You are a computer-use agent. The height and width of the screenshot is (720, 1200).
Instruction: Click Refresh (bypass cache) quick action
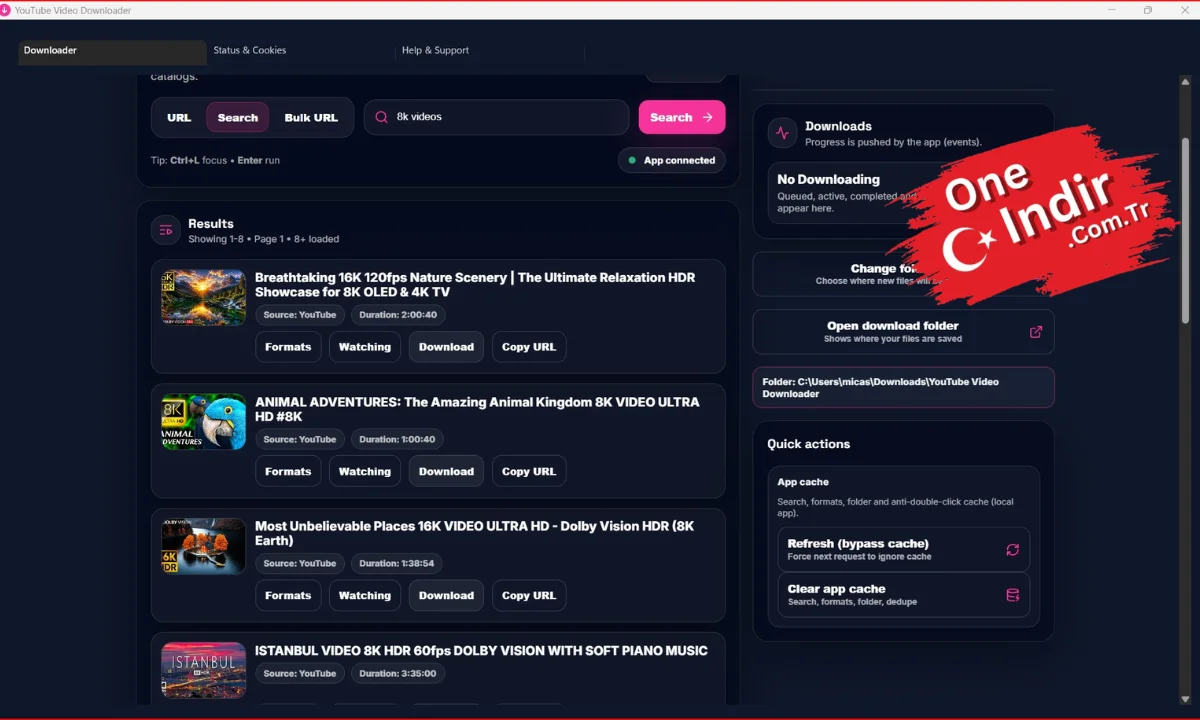coord(903,550)
